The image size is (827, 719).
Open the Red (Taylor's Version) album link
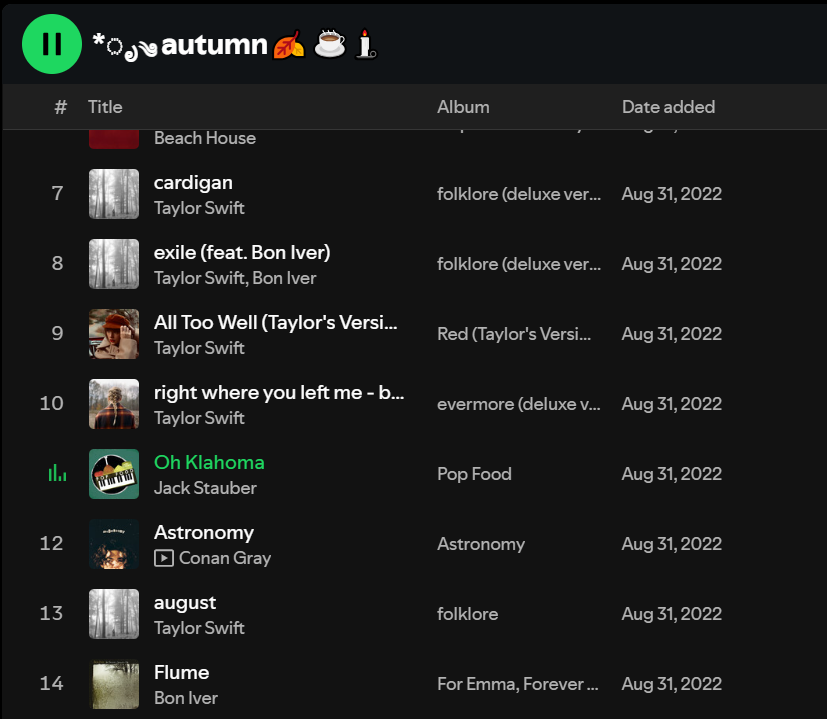pos(514,334)
